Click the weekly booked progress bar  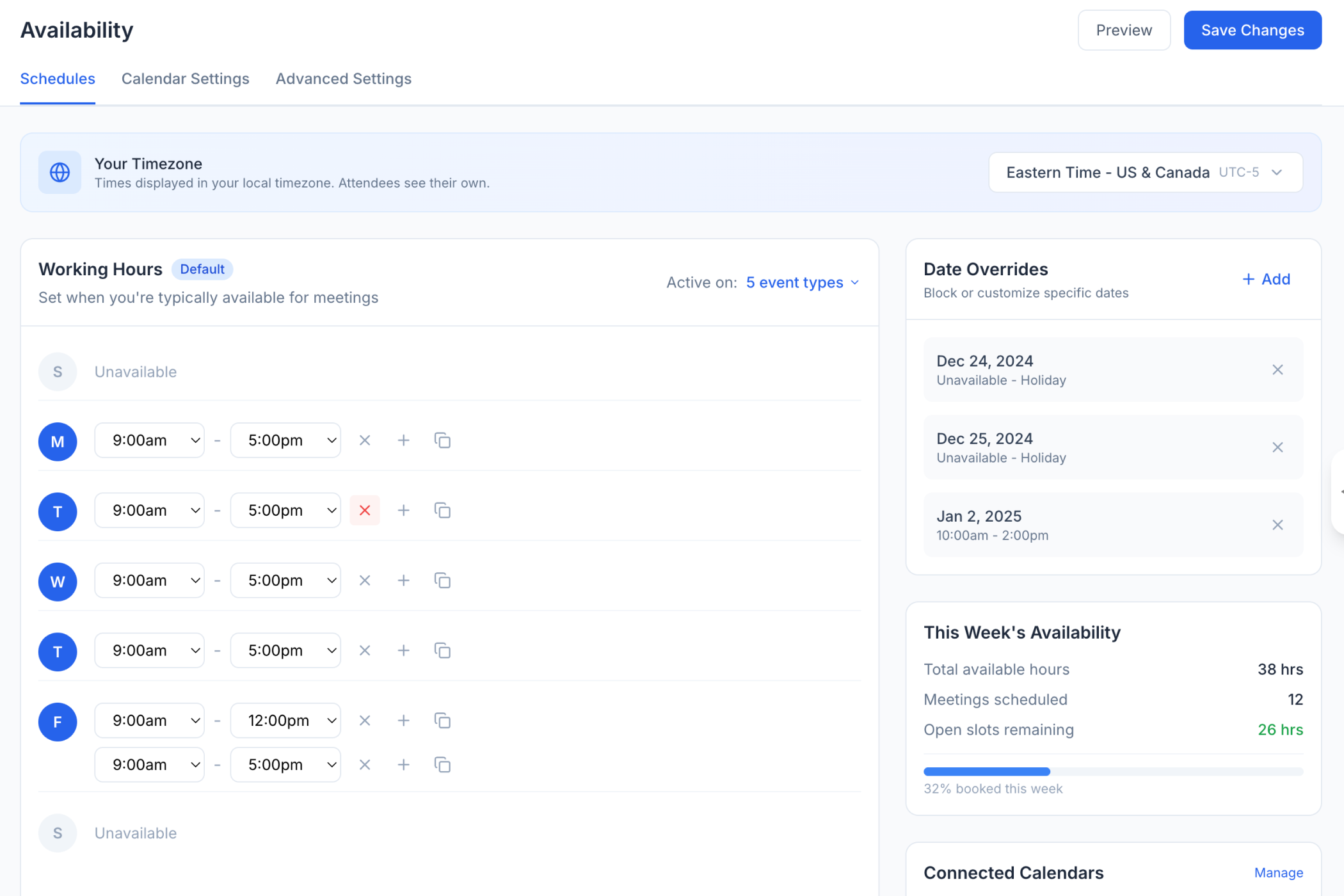click(x=1113, y=772)
